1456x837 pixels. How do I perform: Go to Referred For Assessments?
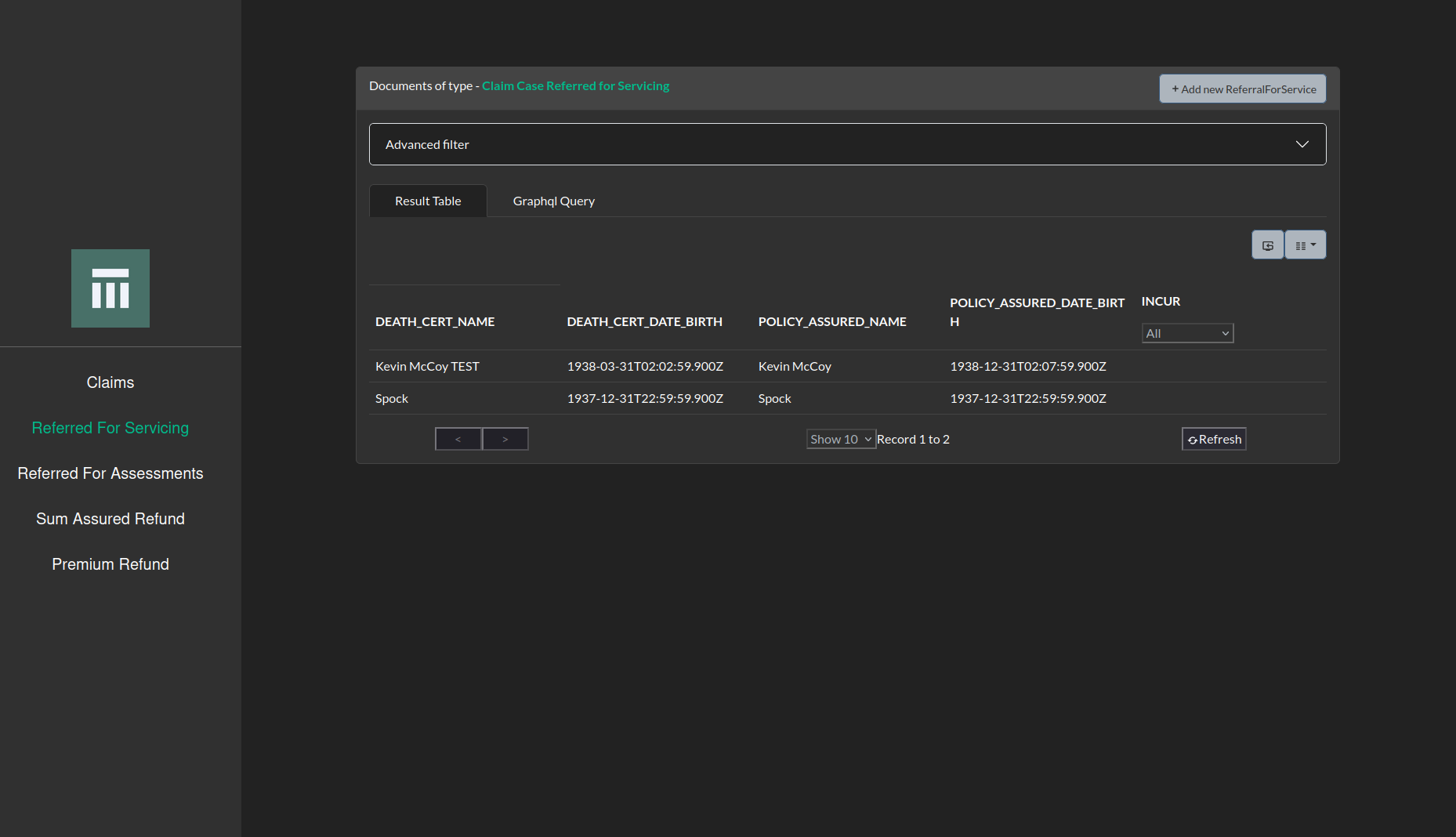pos(110,473)
